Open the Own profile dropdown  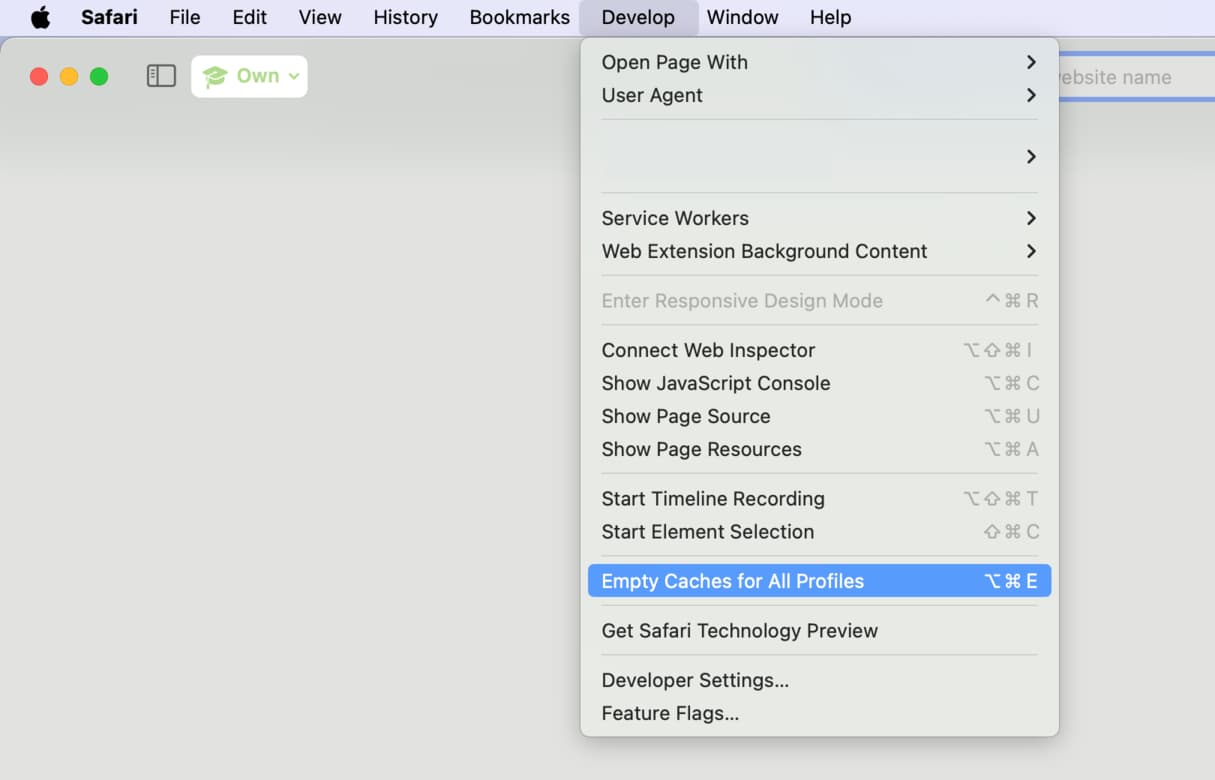pos(249,76)
